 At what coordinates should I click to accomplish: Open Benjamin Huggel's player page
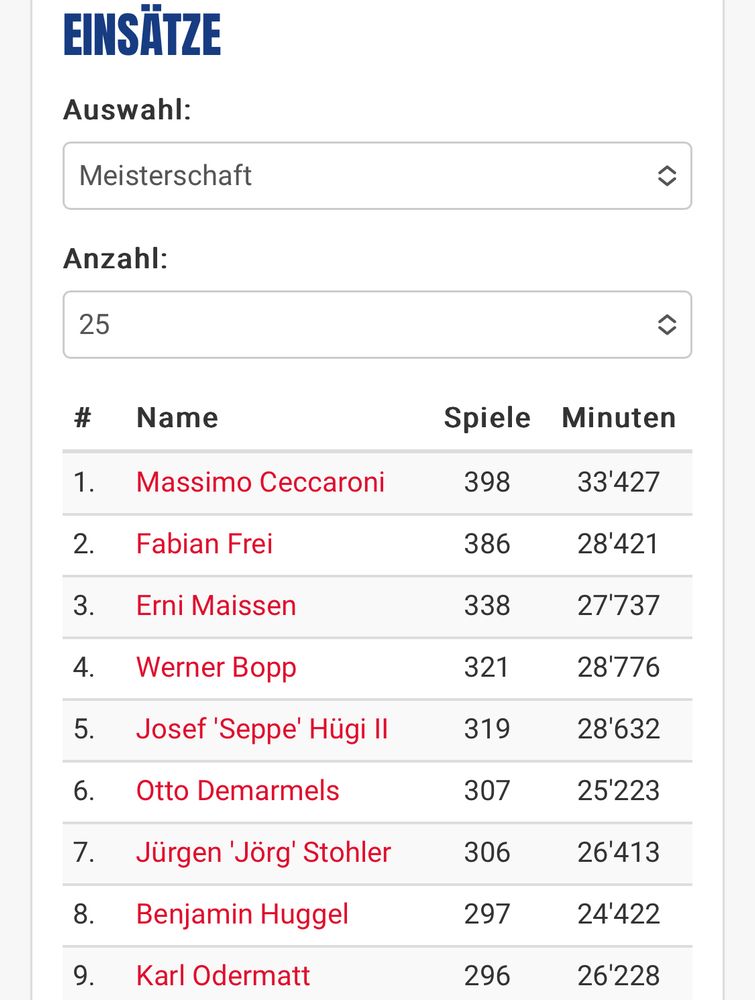pyautogui.click(x=242, y=914)
